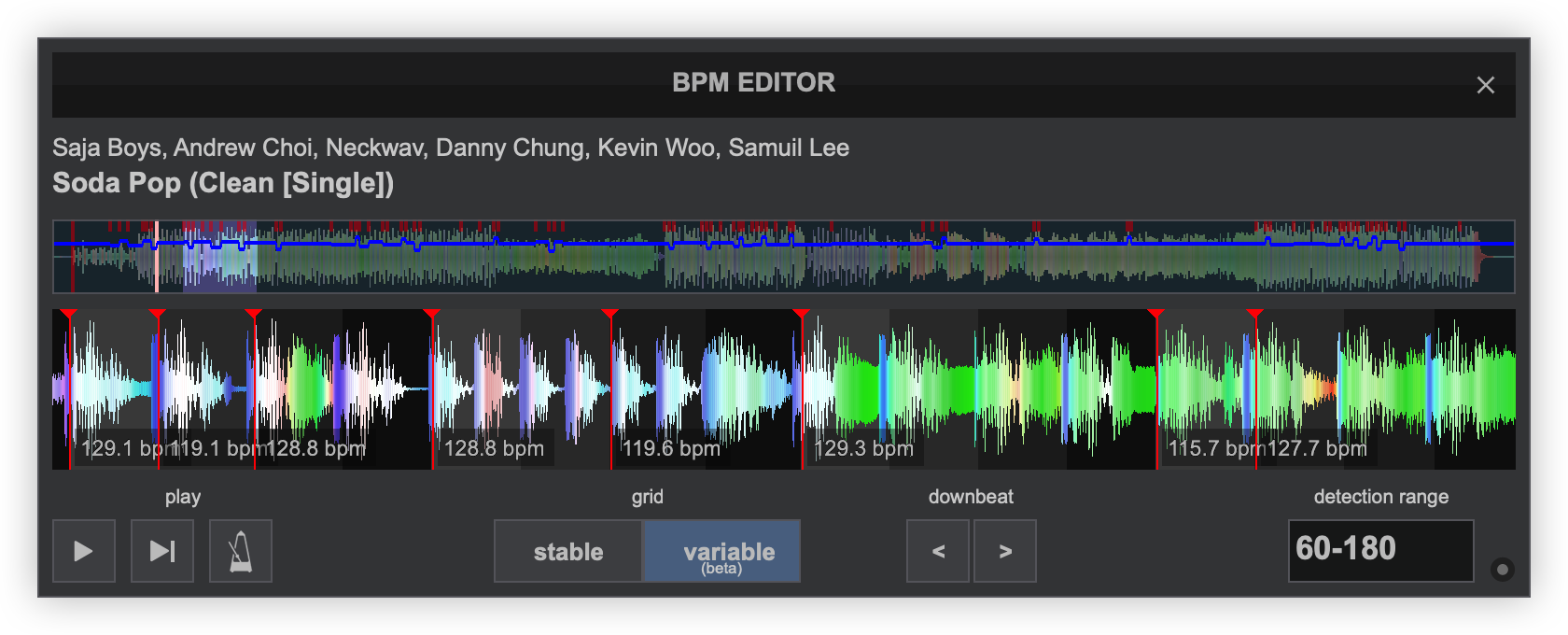
Task: Close the BPM Editor window
Action: coord(1485,85)
